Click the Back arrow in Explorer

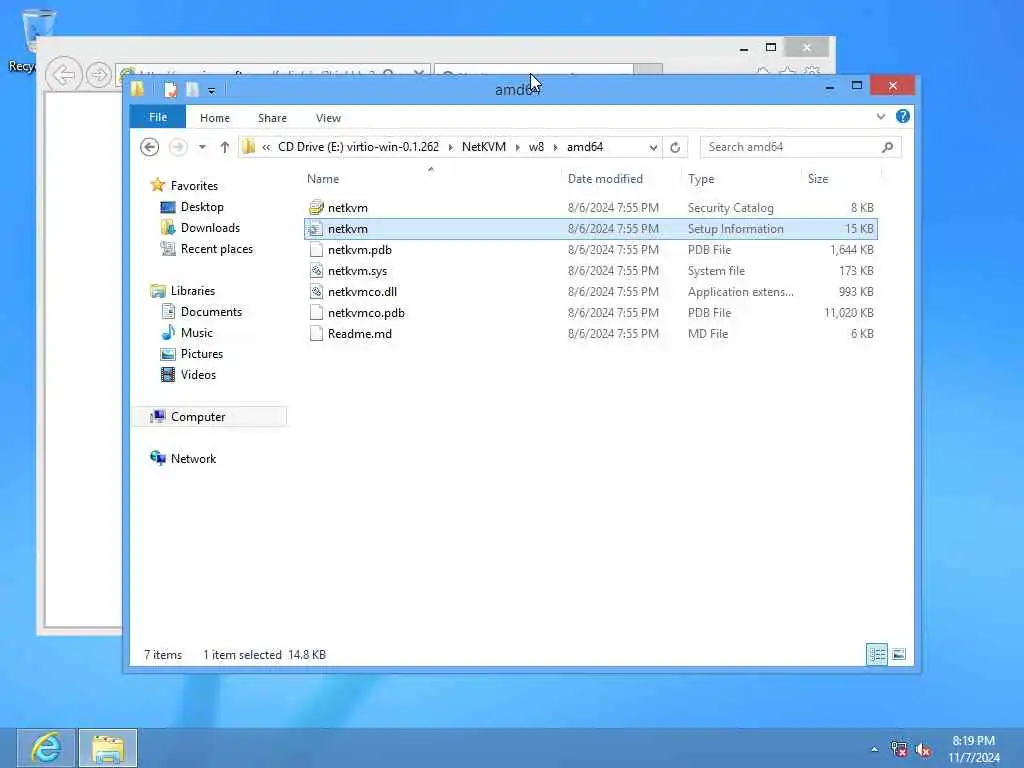(150, 147)
